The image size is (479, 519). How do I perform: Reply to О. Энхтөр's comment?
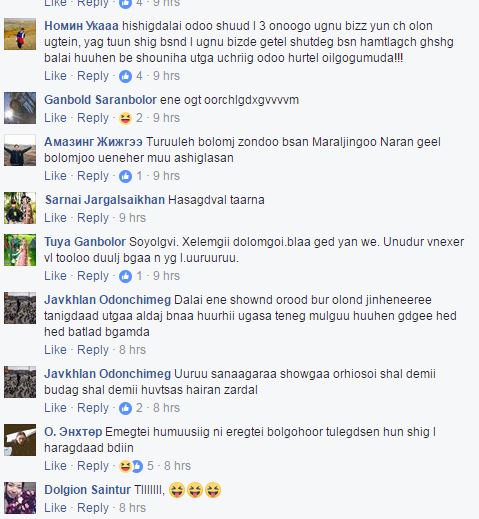point(93,466)
